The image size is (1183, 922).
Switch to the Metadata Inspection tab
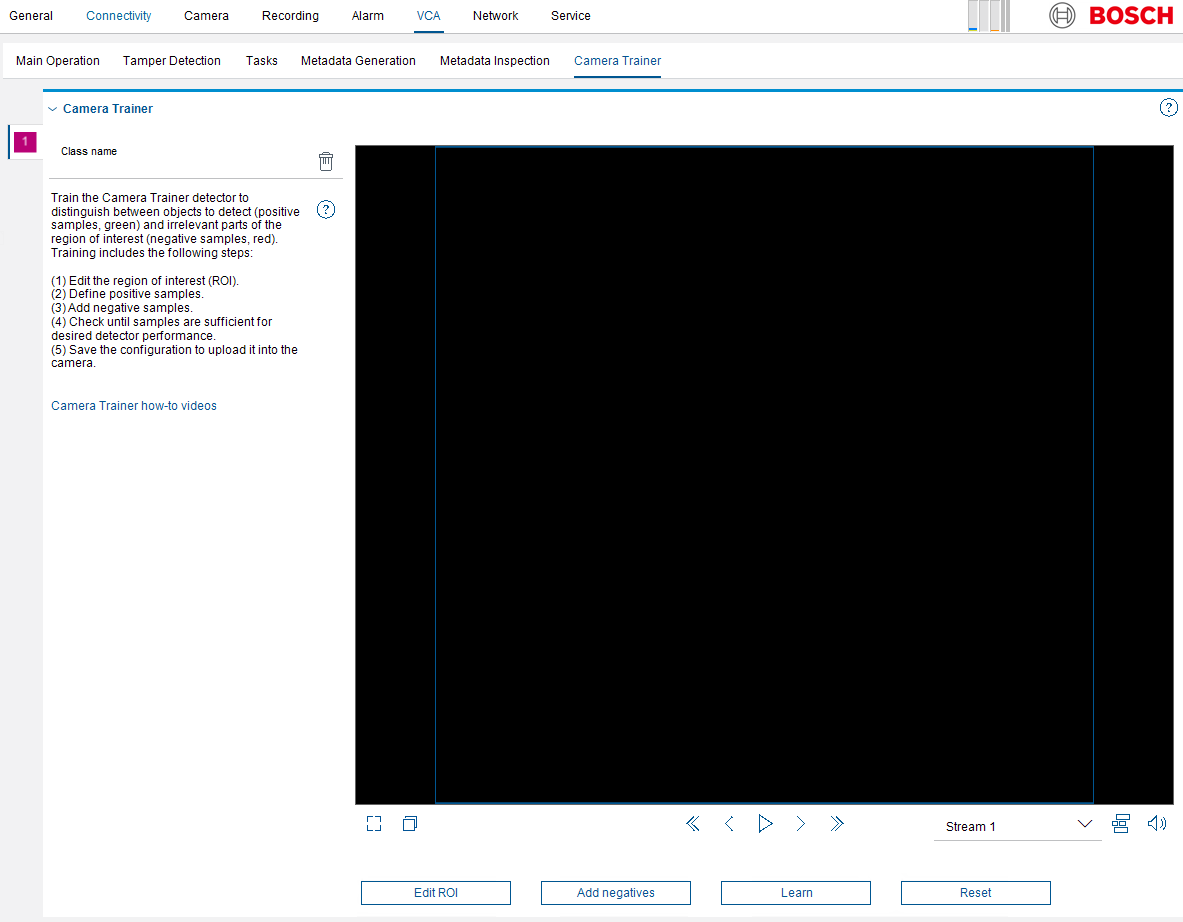[494, 61]
